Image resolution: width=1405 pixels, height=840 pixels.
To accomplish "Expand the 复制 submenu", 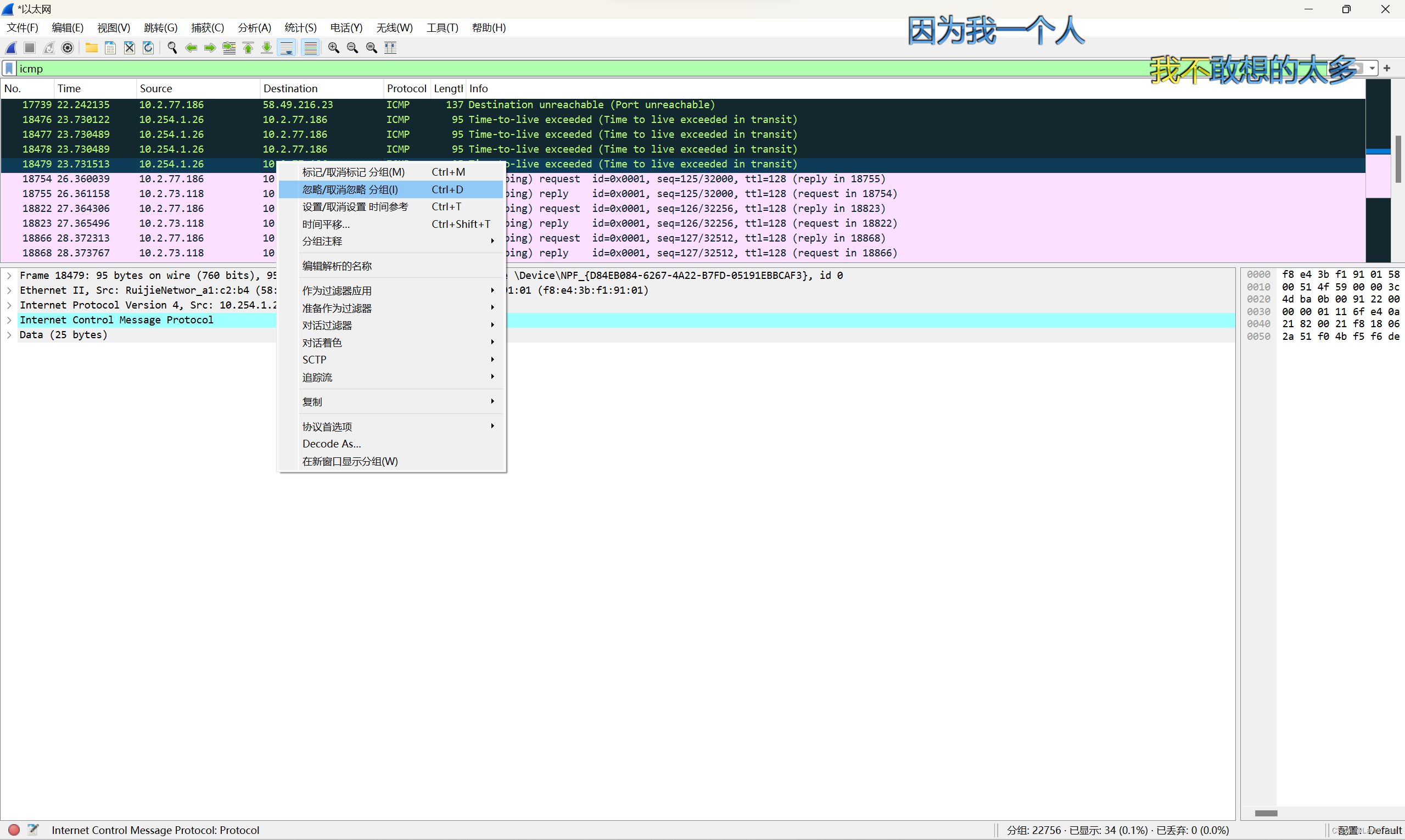I will click(x=391, y=402).
